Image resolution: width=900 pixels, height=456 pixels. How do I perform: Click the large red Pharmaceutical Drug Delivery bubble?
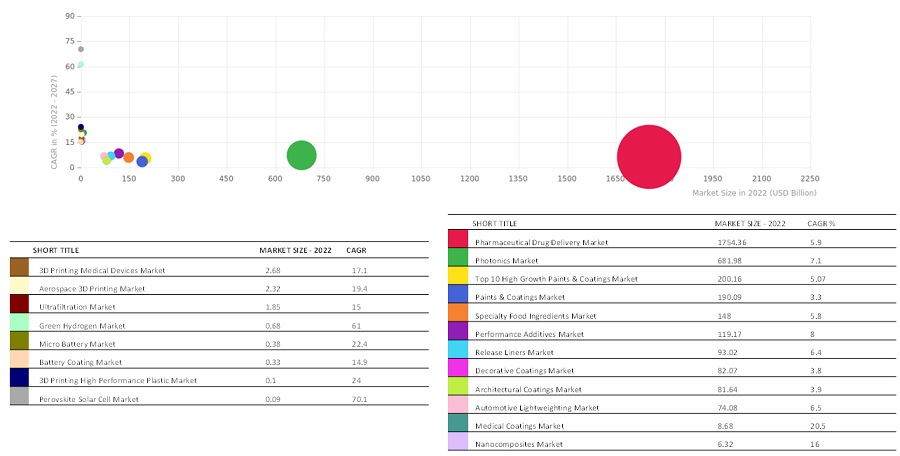pyautogui.click(x=649, y=156)
